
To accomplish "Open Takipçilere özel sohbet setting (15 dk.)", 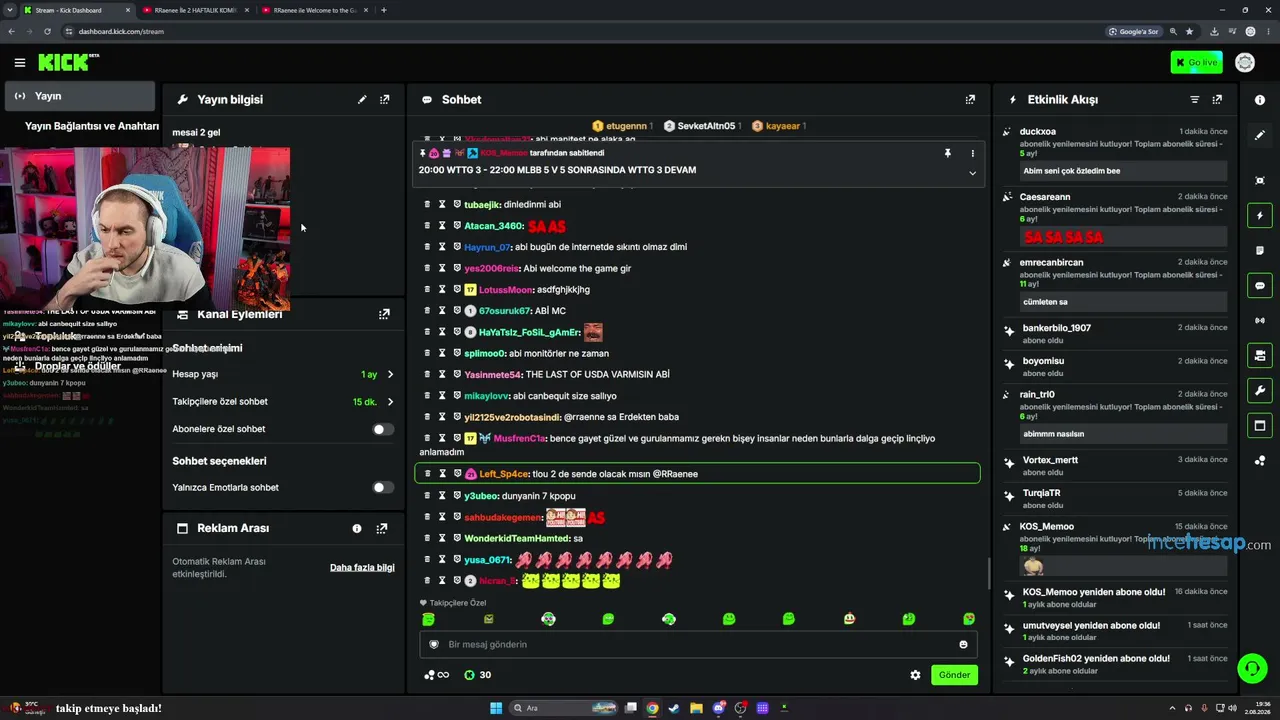I will [283, 402].
